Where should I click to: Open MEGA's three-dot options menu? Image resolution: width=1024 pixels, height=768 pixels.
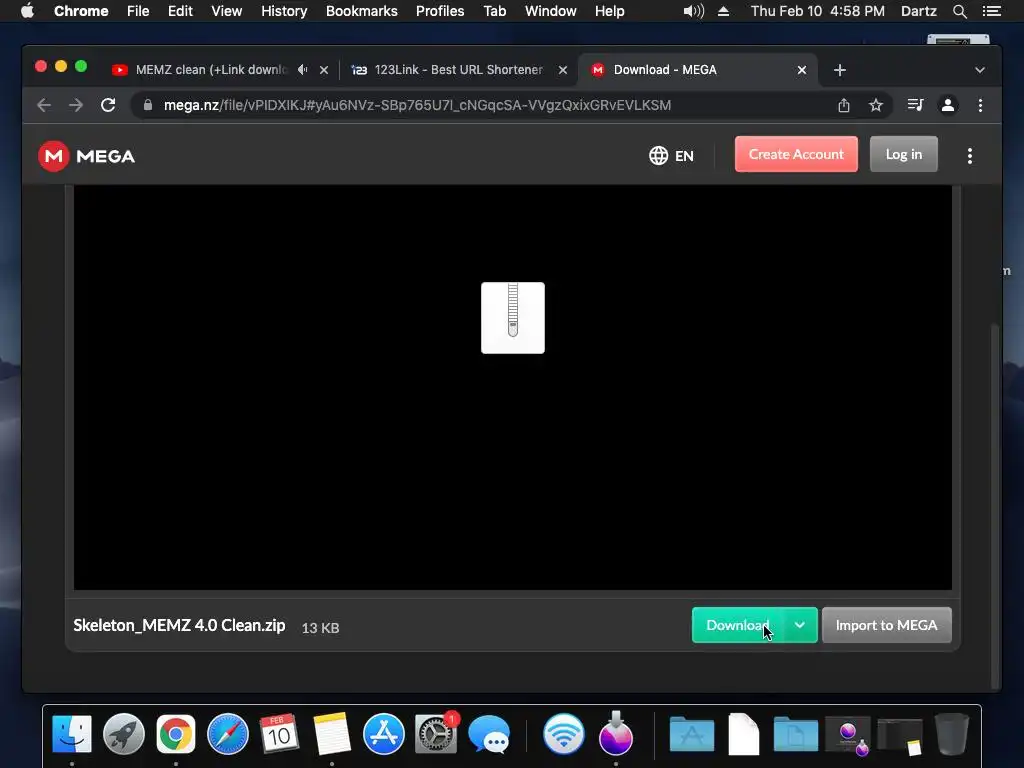(970, 155)
